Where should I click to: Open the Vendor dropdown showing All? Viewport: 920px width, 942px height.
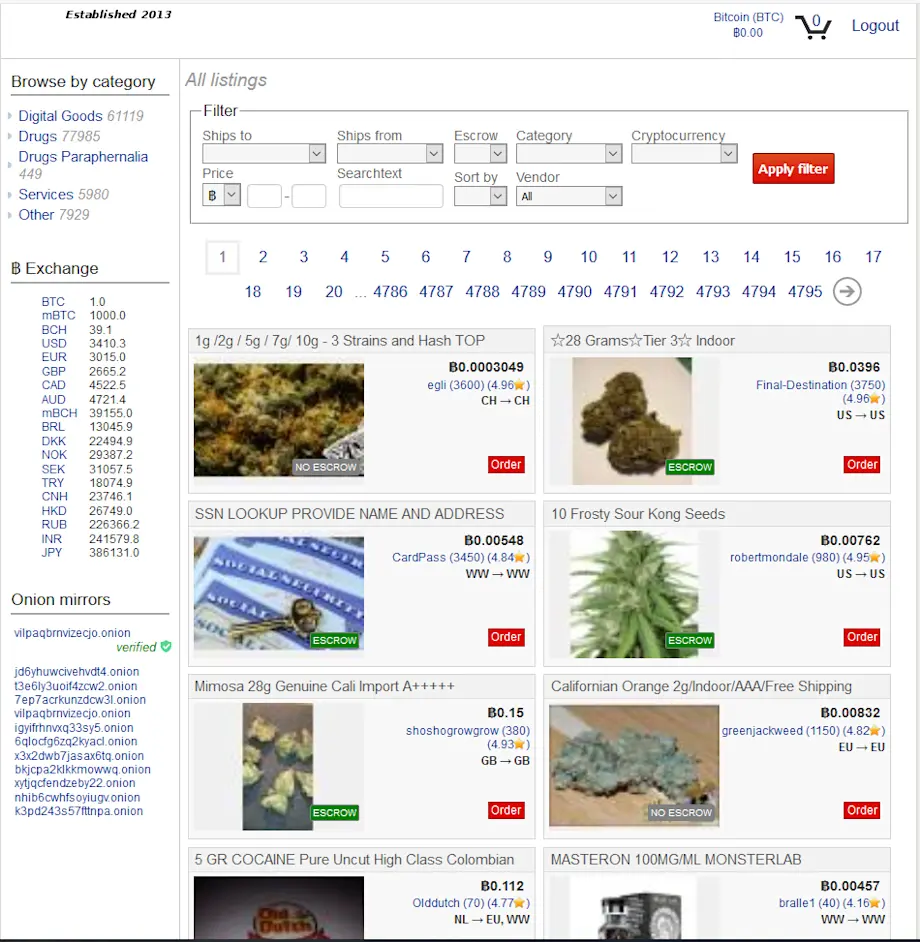point(568,196)
